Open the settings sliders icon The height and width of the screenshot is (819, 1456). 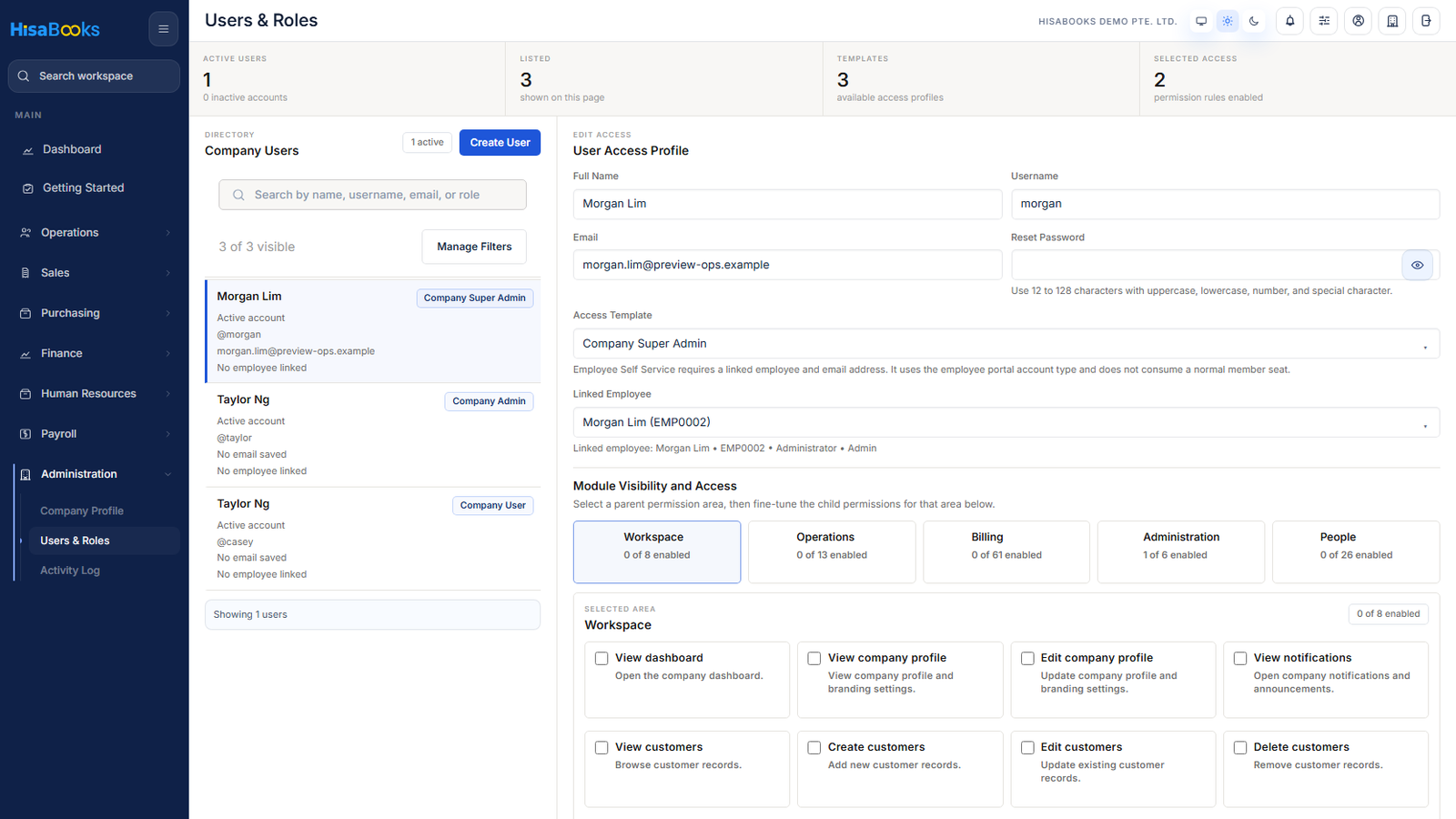coord(1324,21)
